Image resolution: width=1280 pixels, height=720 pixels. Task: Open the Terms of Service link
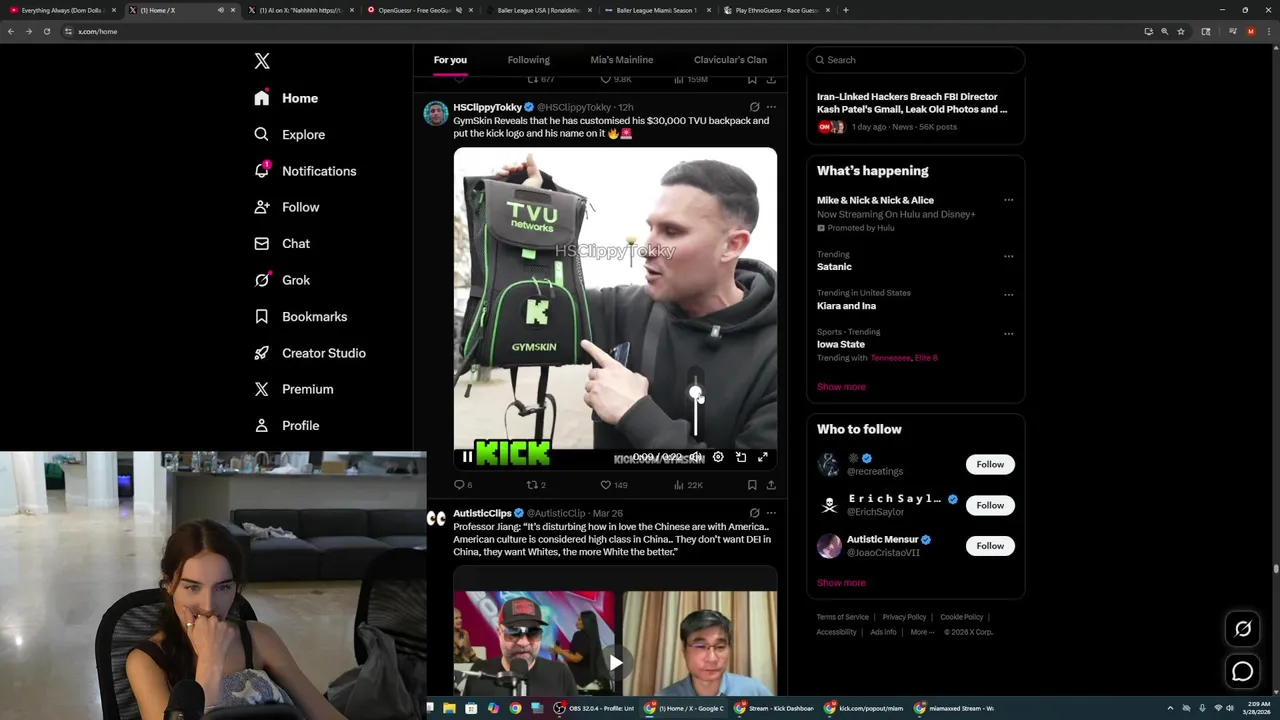click(842, 617)
